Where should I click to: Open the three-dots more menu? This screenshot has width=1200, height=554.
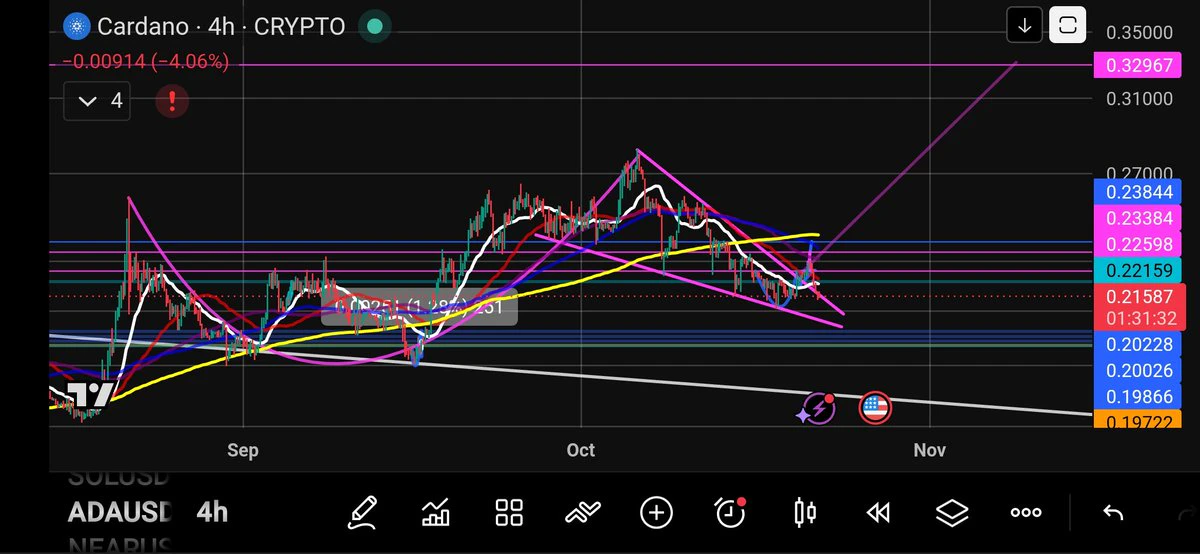(1026, 513)
